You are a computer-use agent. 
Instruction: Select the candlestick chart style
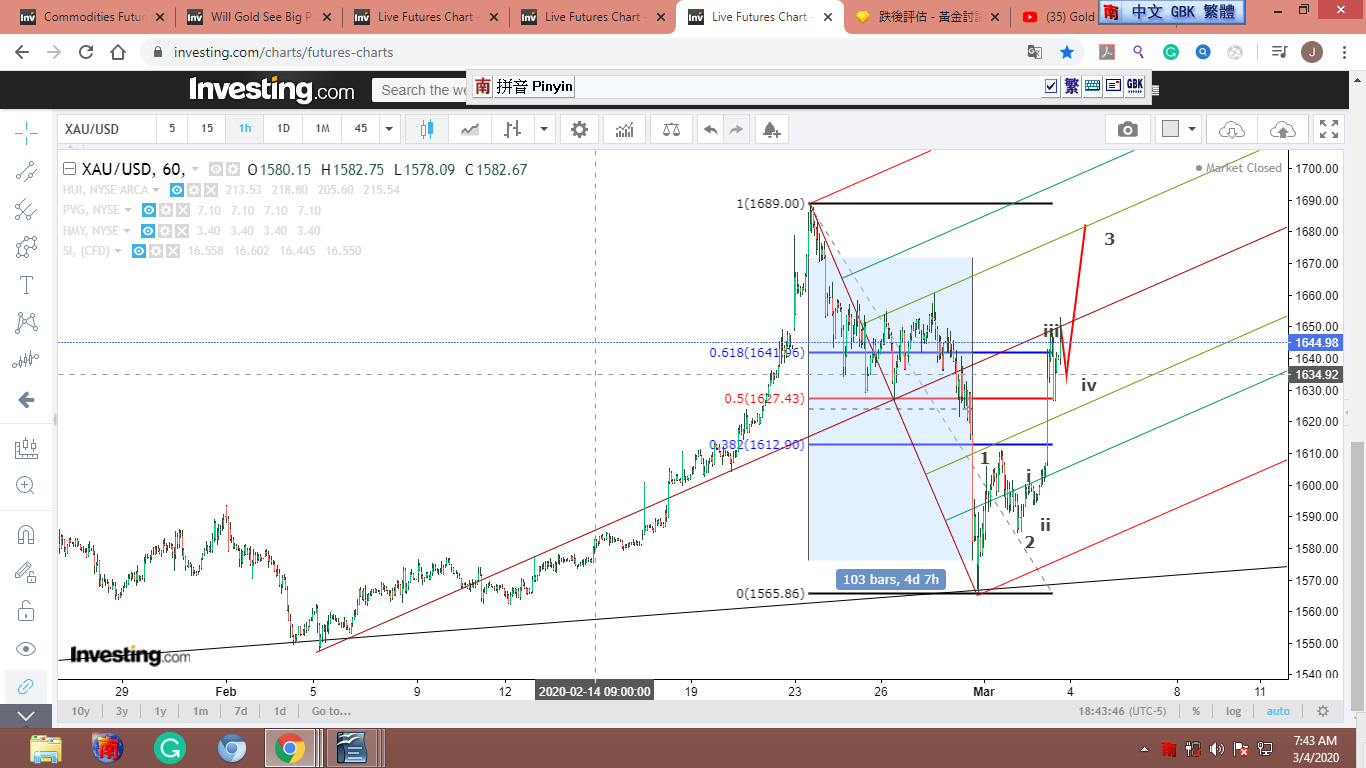click(427, 129)
